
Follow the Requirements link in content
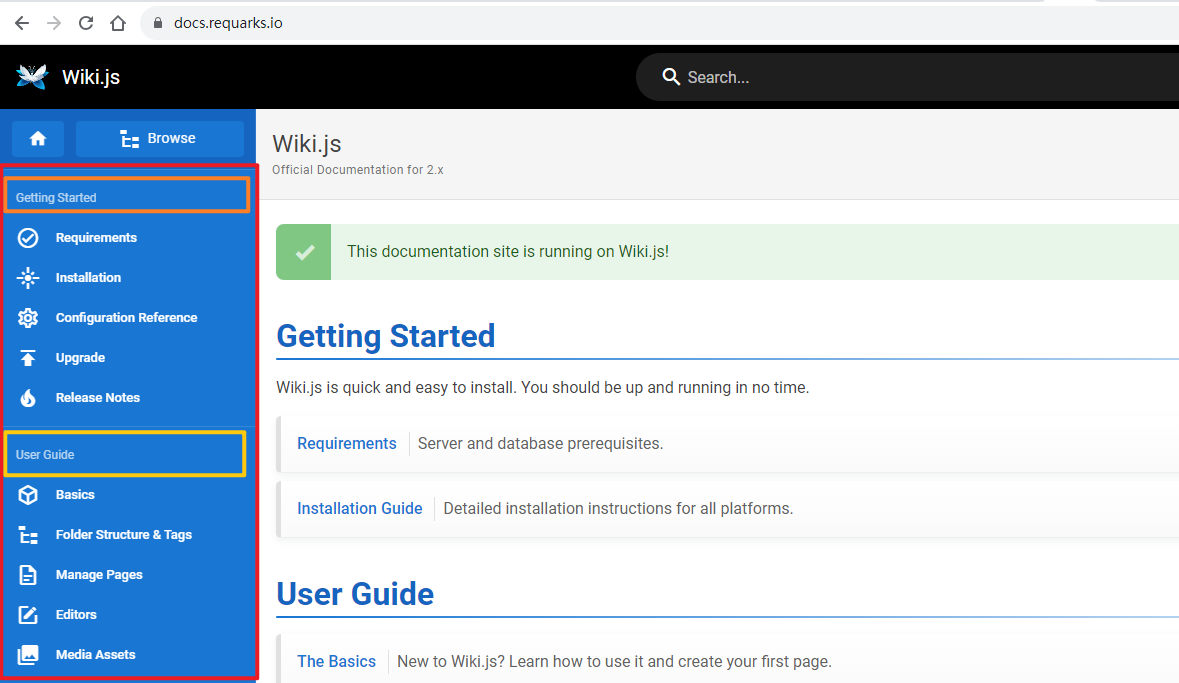pos(347,444)
